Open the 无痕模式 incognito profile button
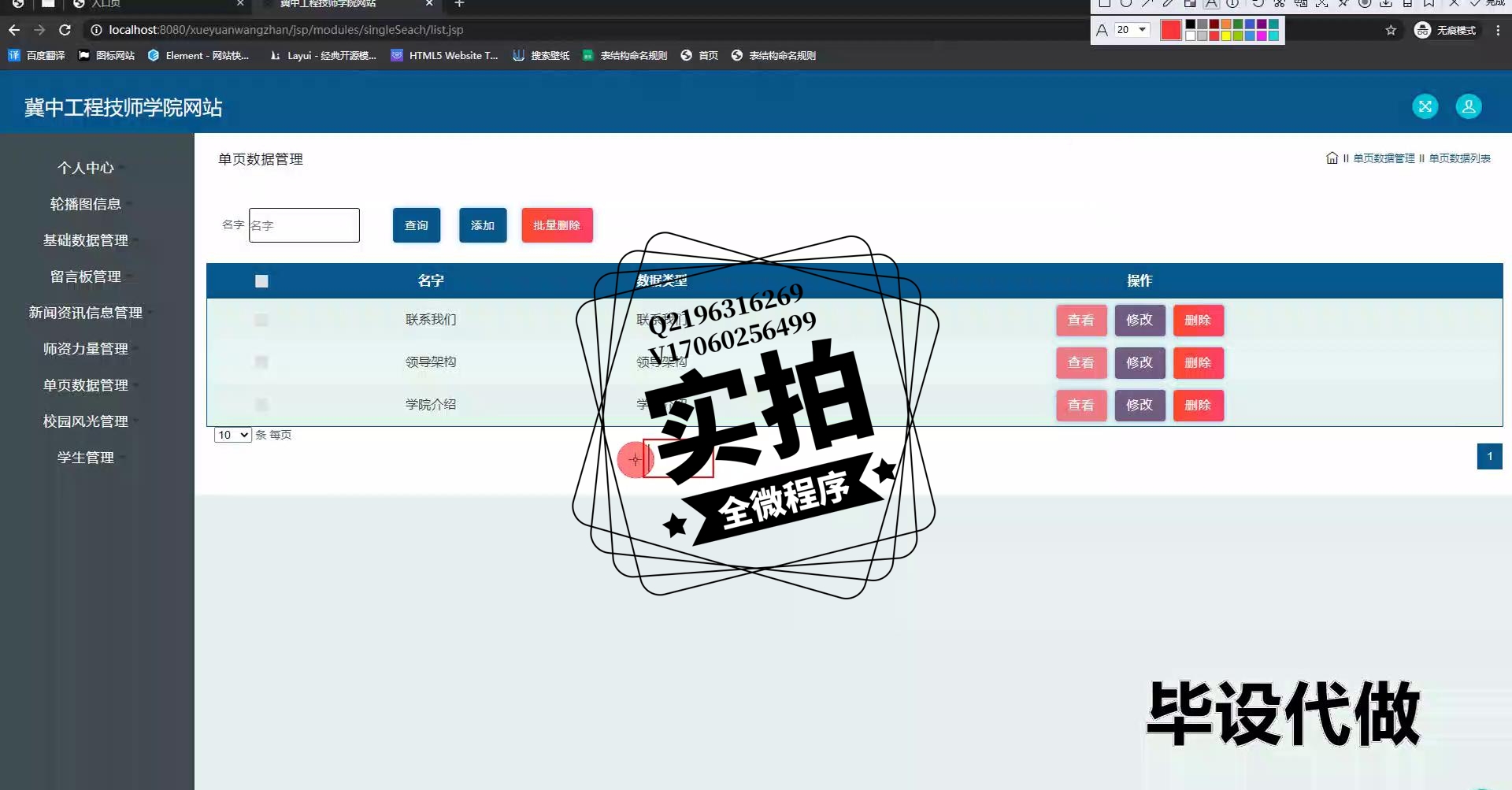 pyautogui.click(x=1446, y=30)
